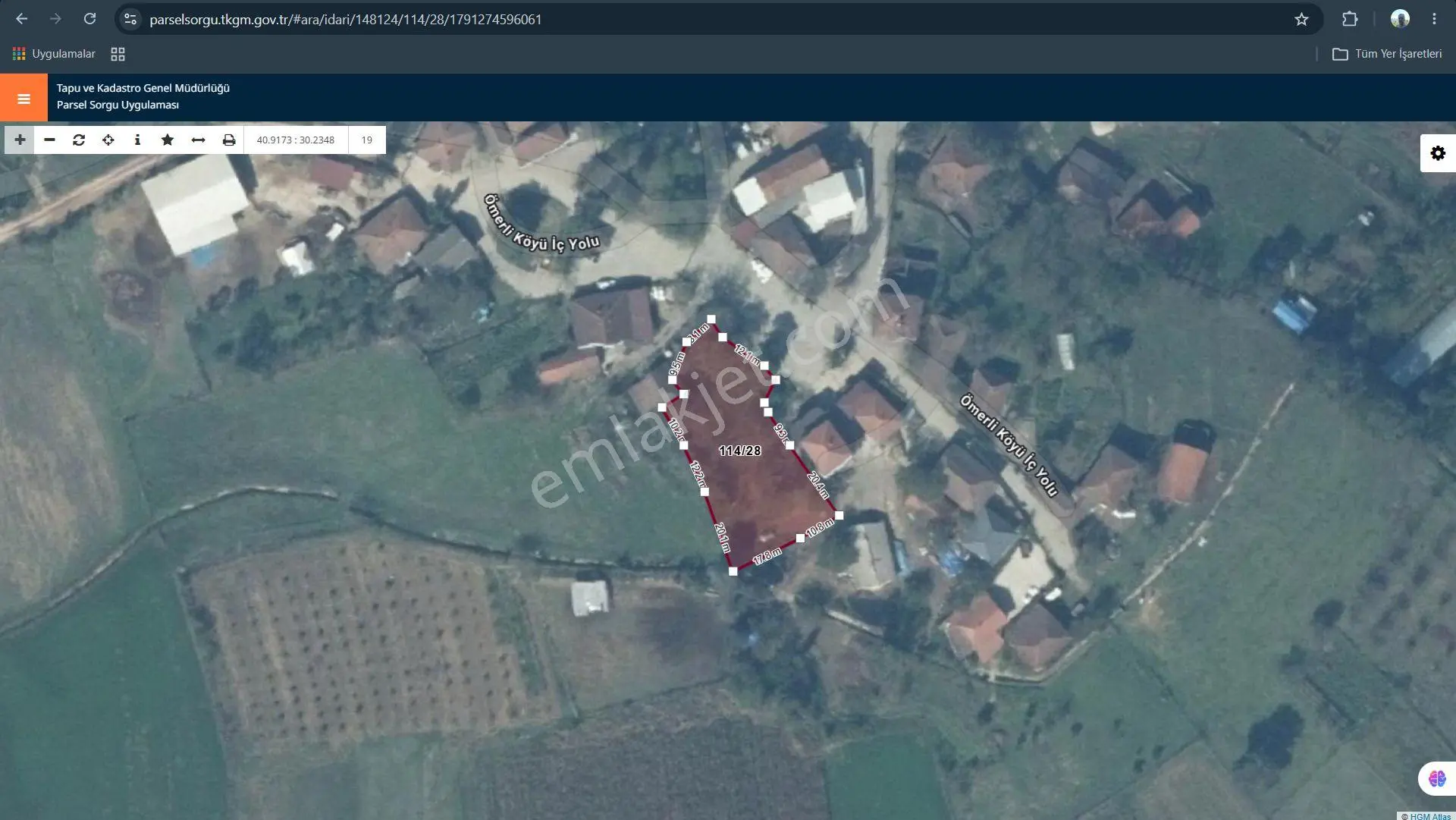The width and height of the screenshot is (1456, 820).
Task: Select the info query tool
Action: [x=137, y=140]
